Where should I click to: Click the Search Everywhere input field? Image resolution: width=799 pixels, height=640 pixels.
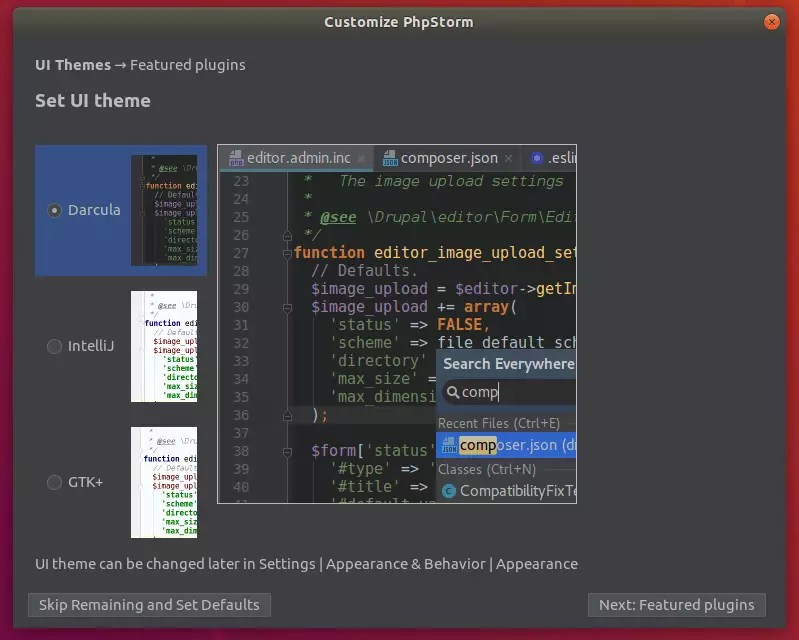point(509,392)
